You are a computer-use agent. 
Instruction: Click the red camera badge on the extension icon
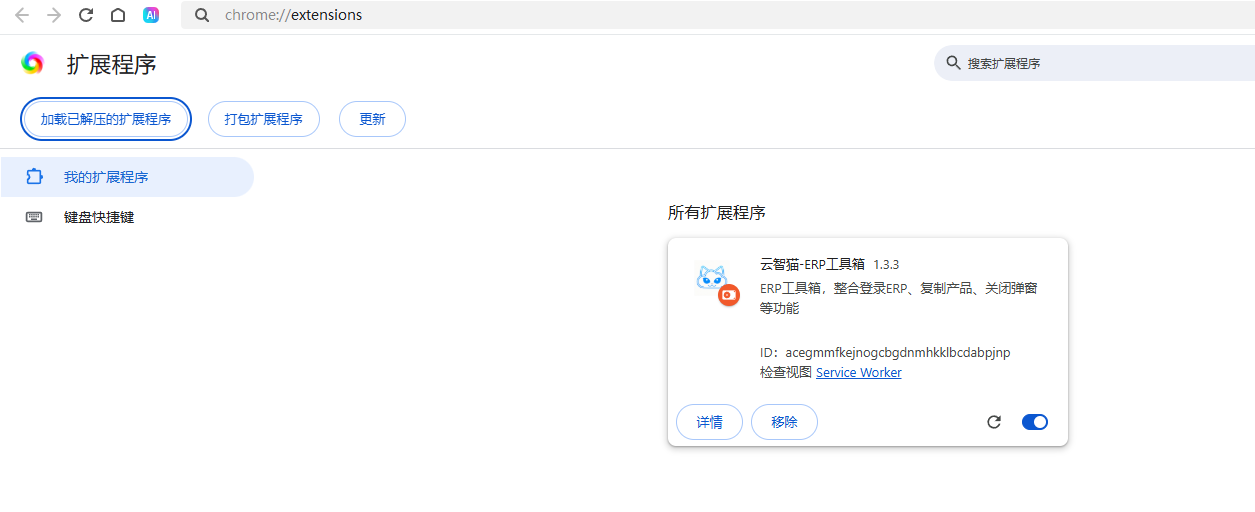[x=729, y=295]
